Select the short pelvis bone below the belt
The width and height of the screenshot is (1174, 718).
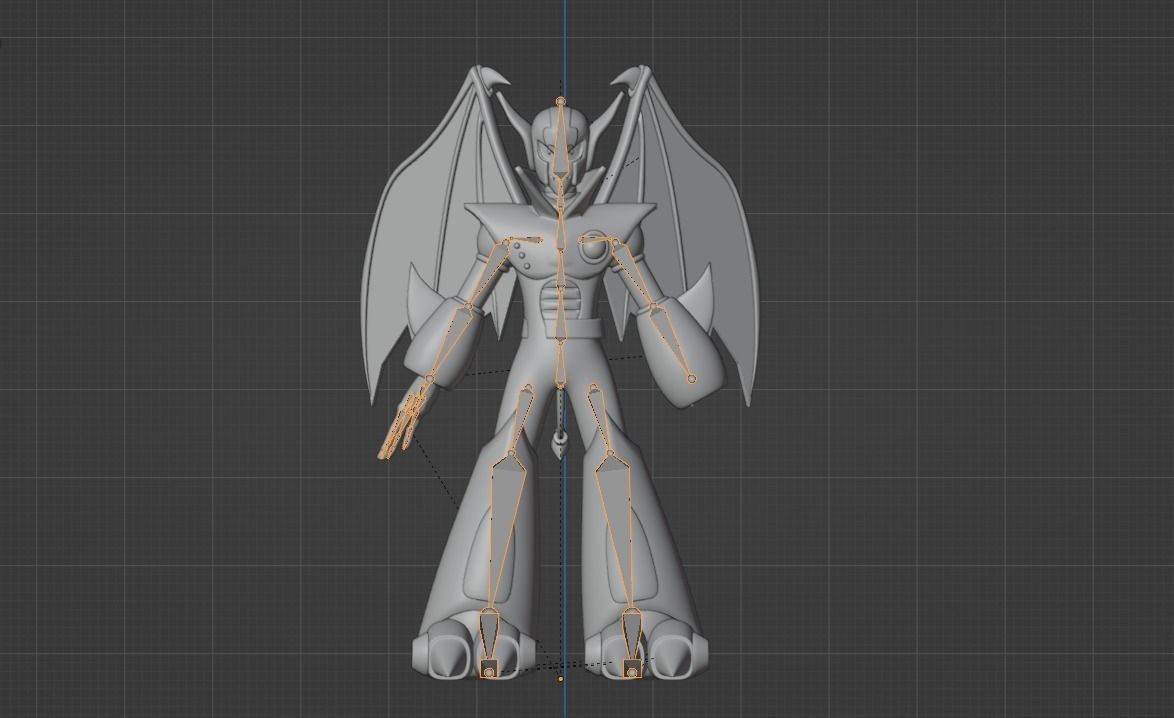pos(560,364)
